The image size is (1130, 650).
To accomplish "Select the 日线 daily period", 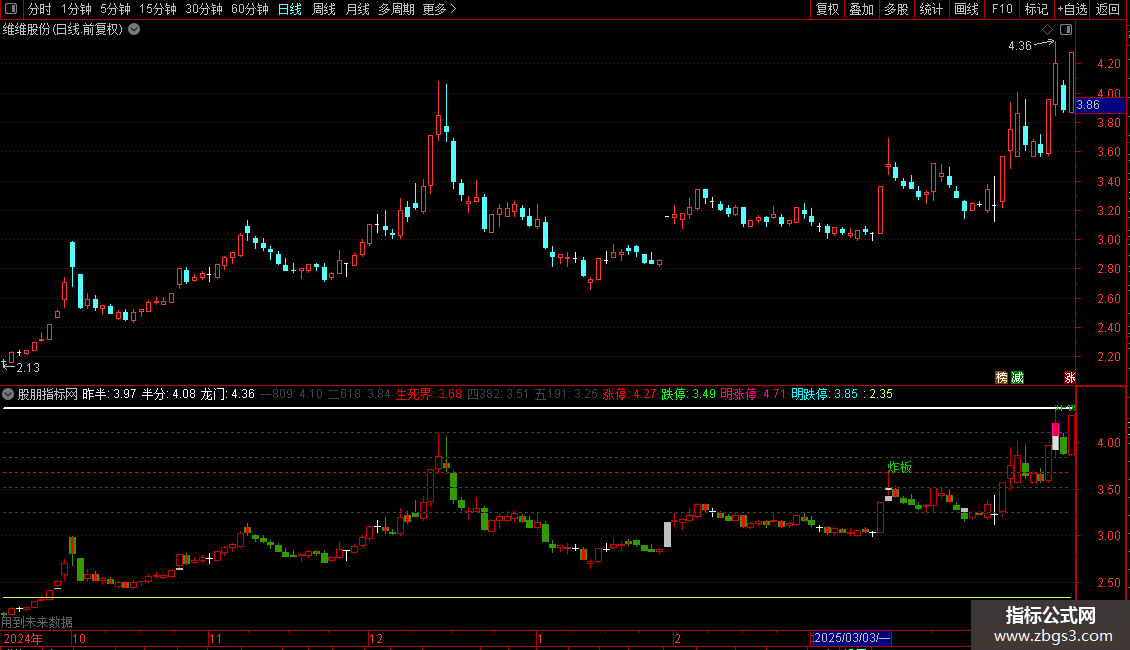I will [290, 9].
